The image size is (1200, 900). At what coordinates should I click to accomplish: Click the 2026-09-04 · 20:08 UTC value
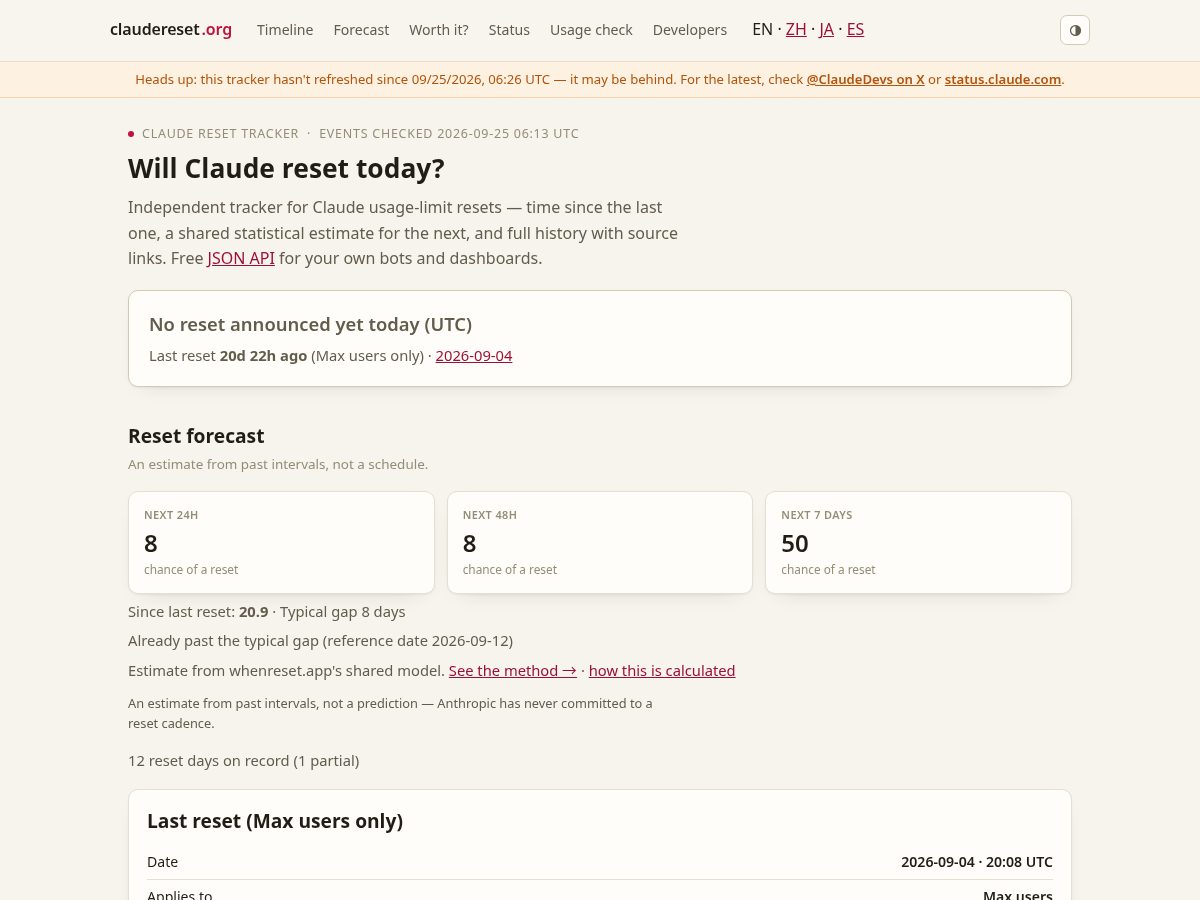click(977, 861)
